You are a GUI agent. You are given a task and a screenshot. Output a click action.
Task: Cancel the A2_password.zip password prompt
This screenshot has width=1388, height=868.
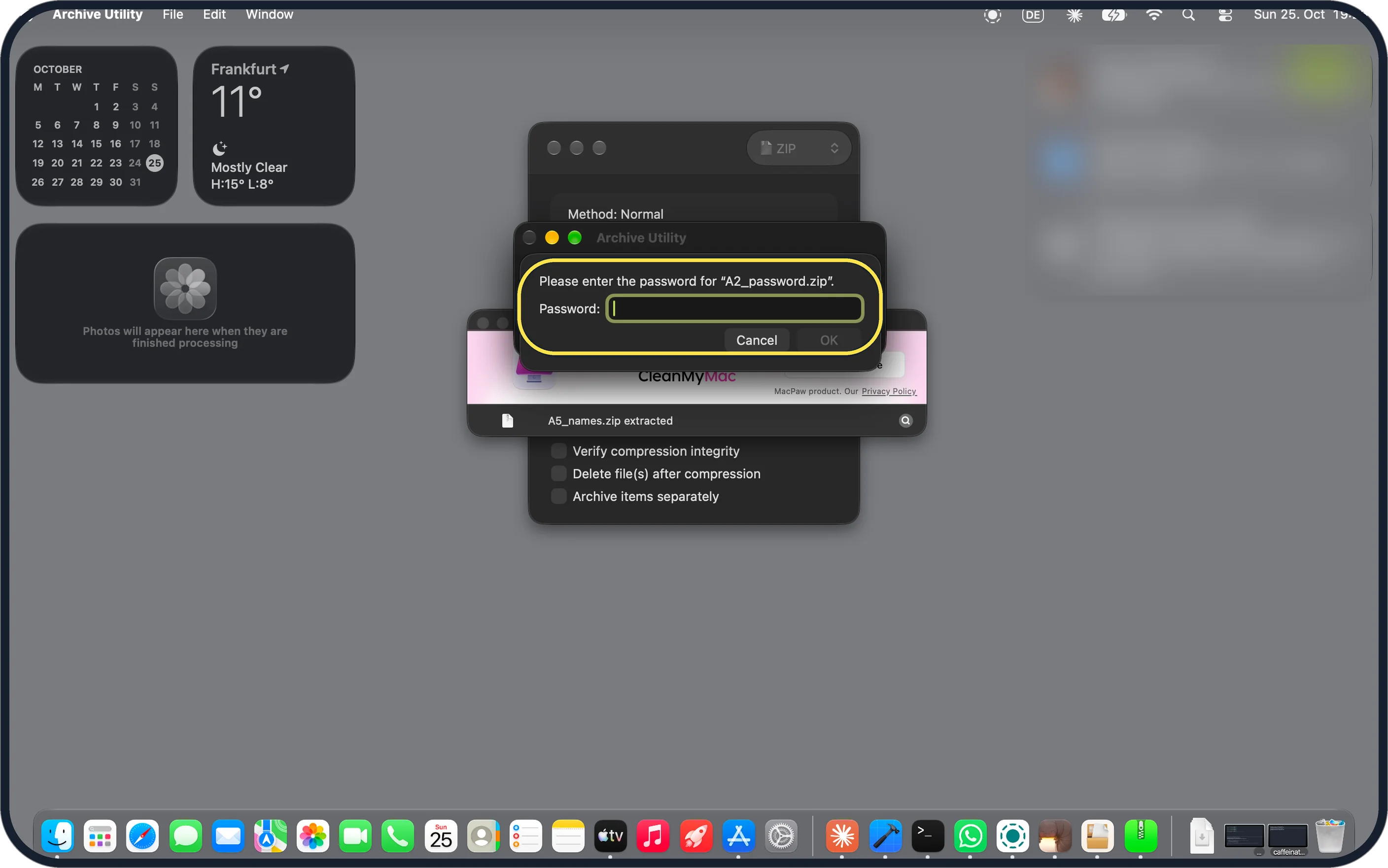coord(756,340)
